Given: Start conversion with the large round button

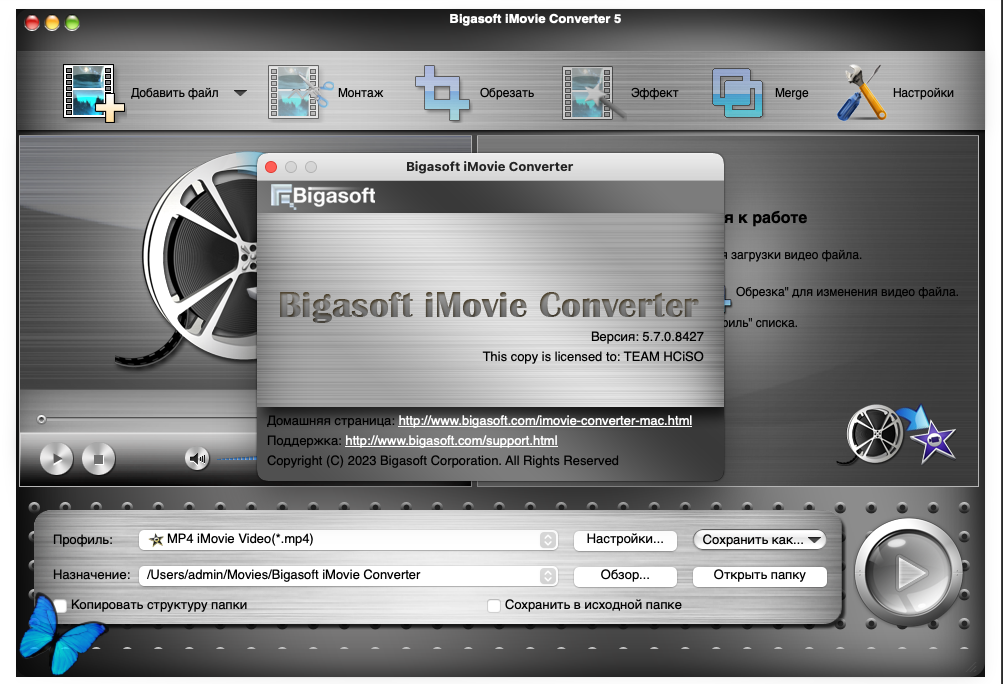Looking at the screenshot, I should (907, 573).
